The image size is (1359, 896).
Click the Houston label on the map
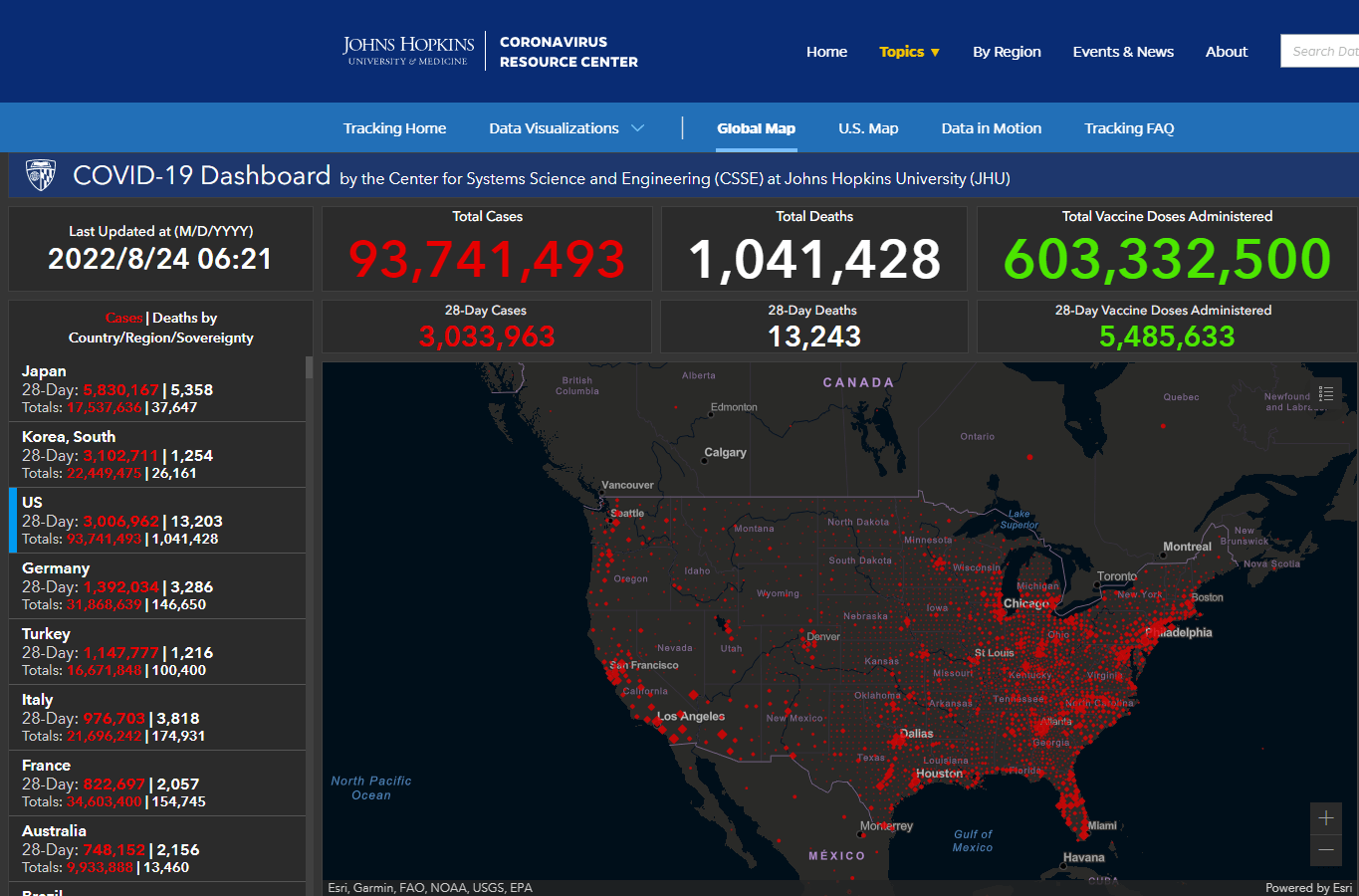(940, 774)
